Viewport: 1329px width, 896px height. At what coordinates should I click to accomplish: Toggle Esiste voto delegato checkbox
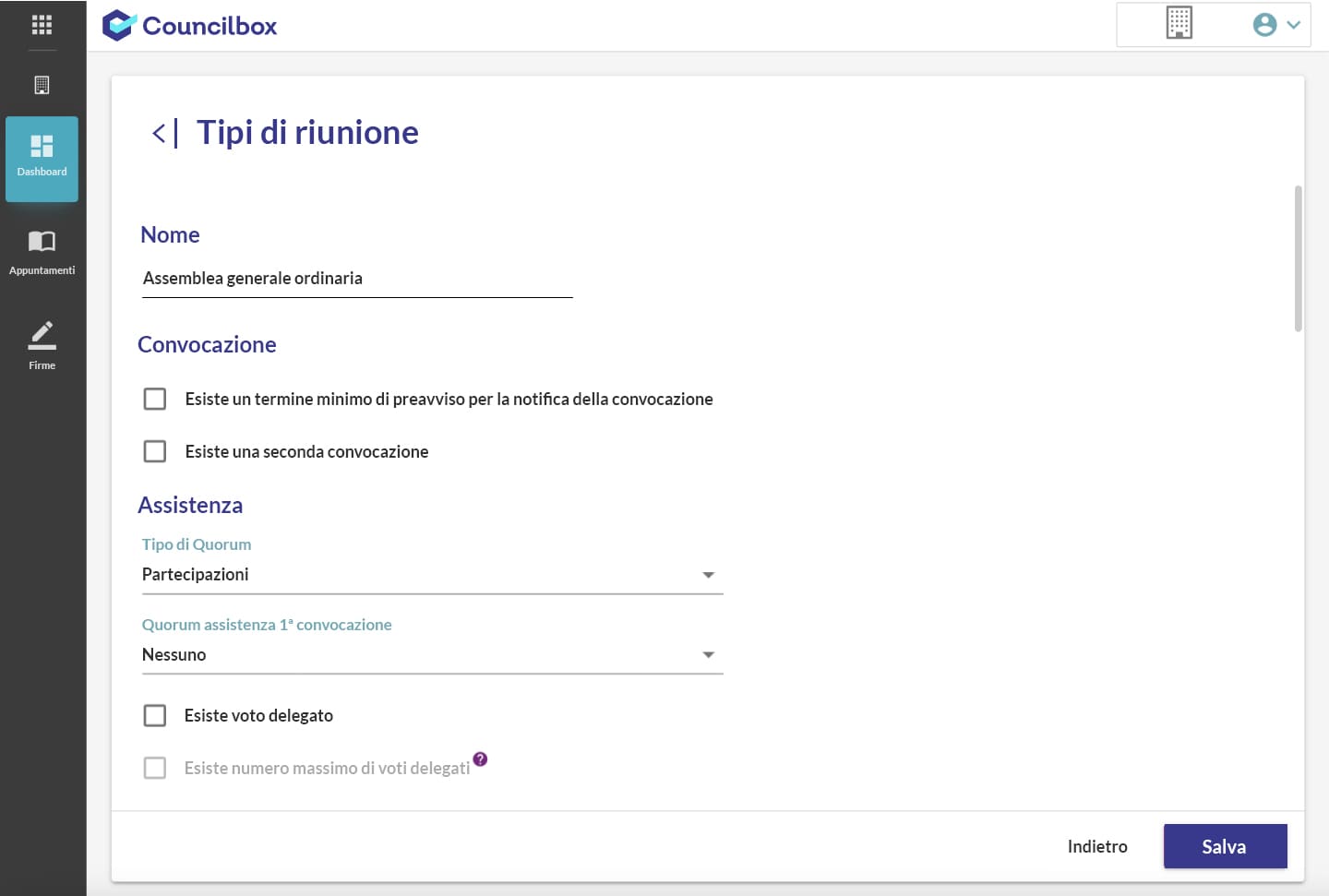click(x=155, y=715)
